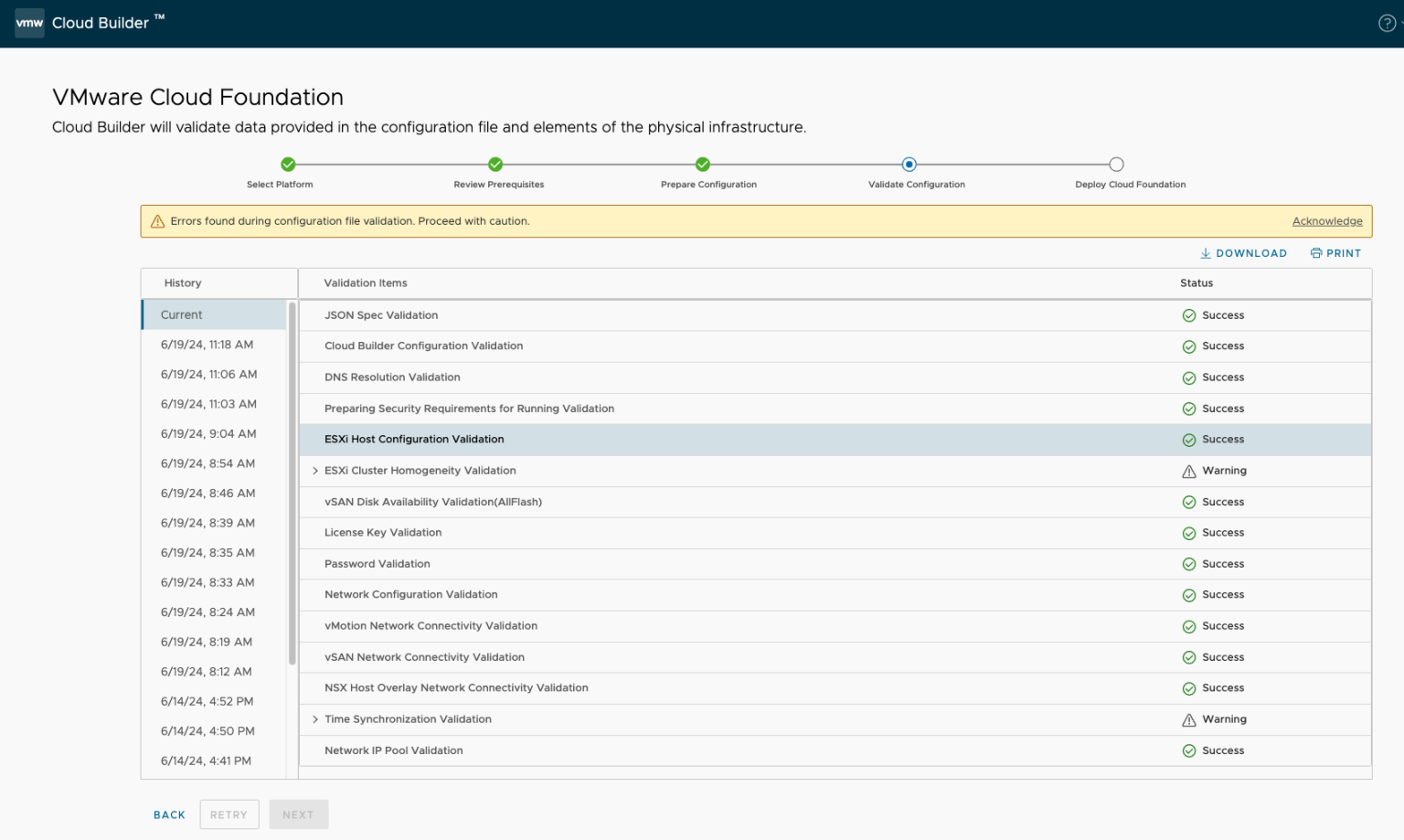The height and width of the screenshot is (840, 1404).
Task: Click the BACK button at the bottom
Action: 168,814
